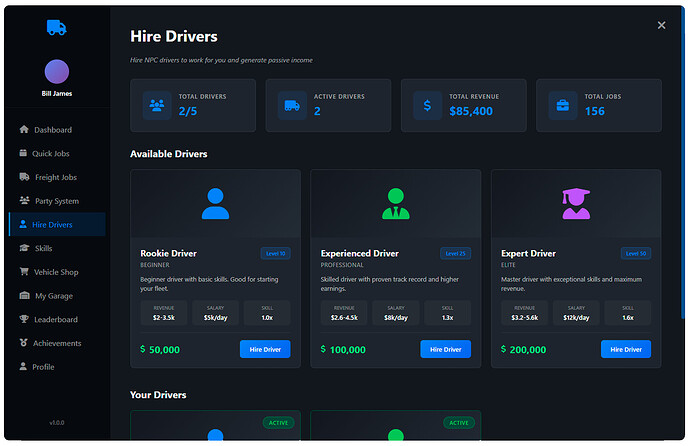Click the blue truck logo icon

click(x=57, y=28)
